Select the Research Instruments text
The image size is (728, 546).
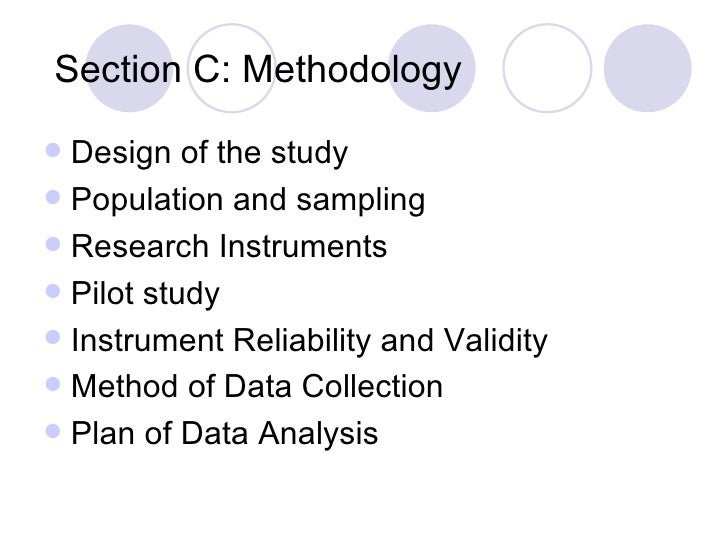tap(229, 247)
